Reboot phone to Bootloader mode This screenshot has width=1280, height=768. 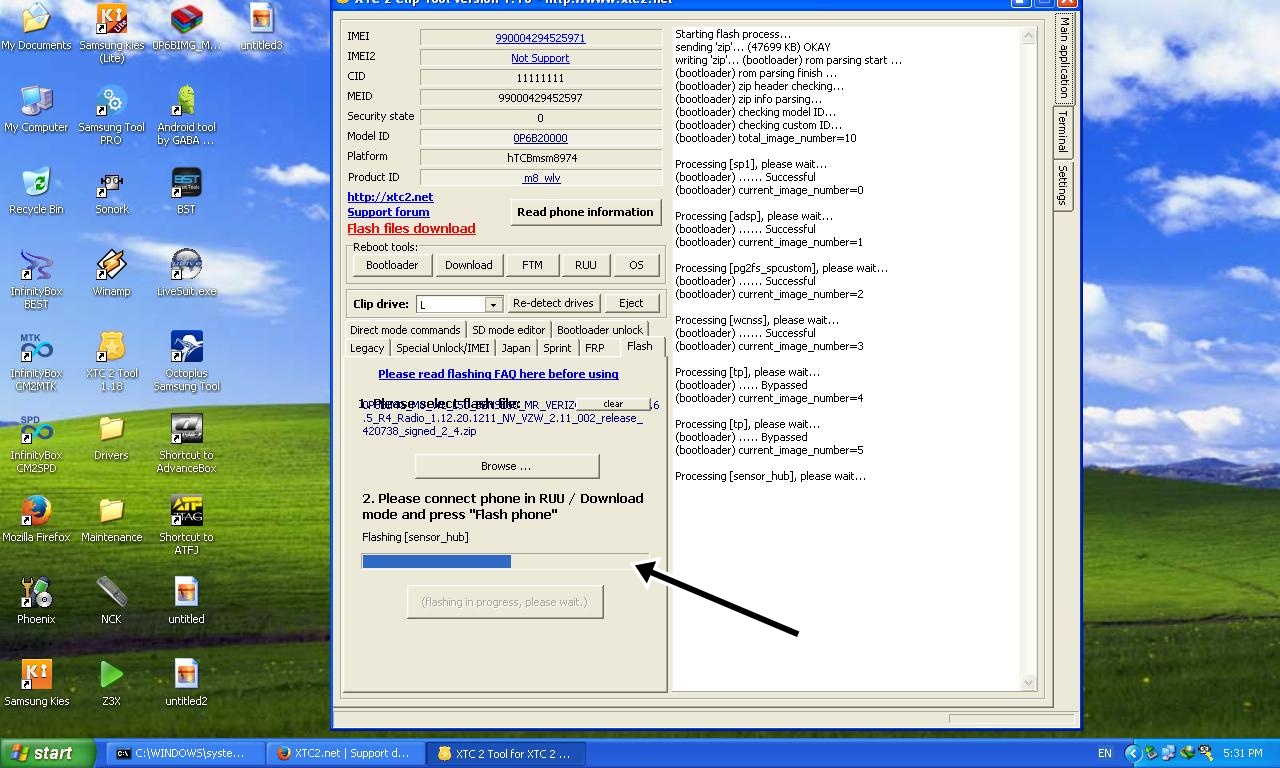[x=392, y=265]
